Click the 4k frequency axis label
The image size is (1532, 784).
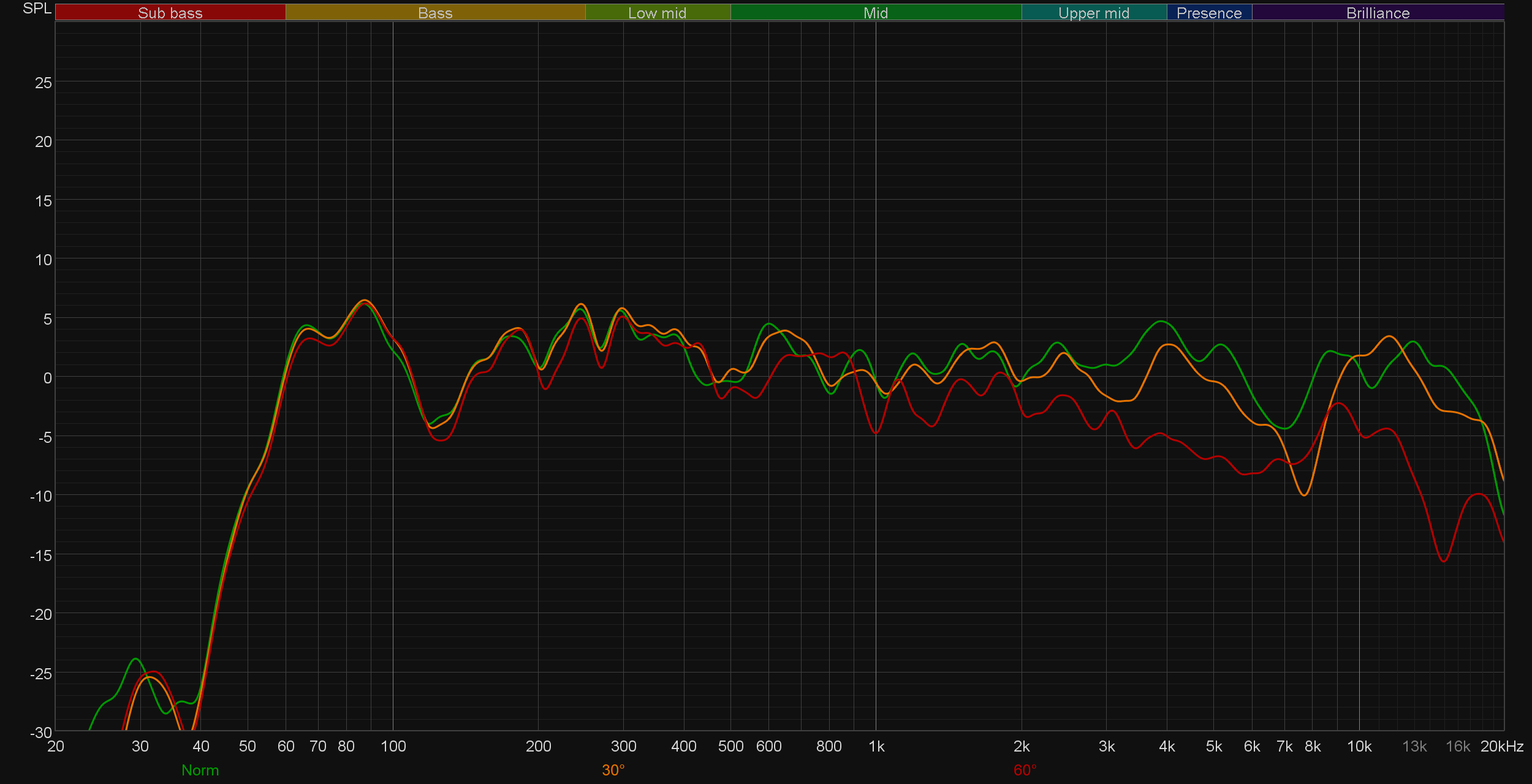tap(1166, 746)
